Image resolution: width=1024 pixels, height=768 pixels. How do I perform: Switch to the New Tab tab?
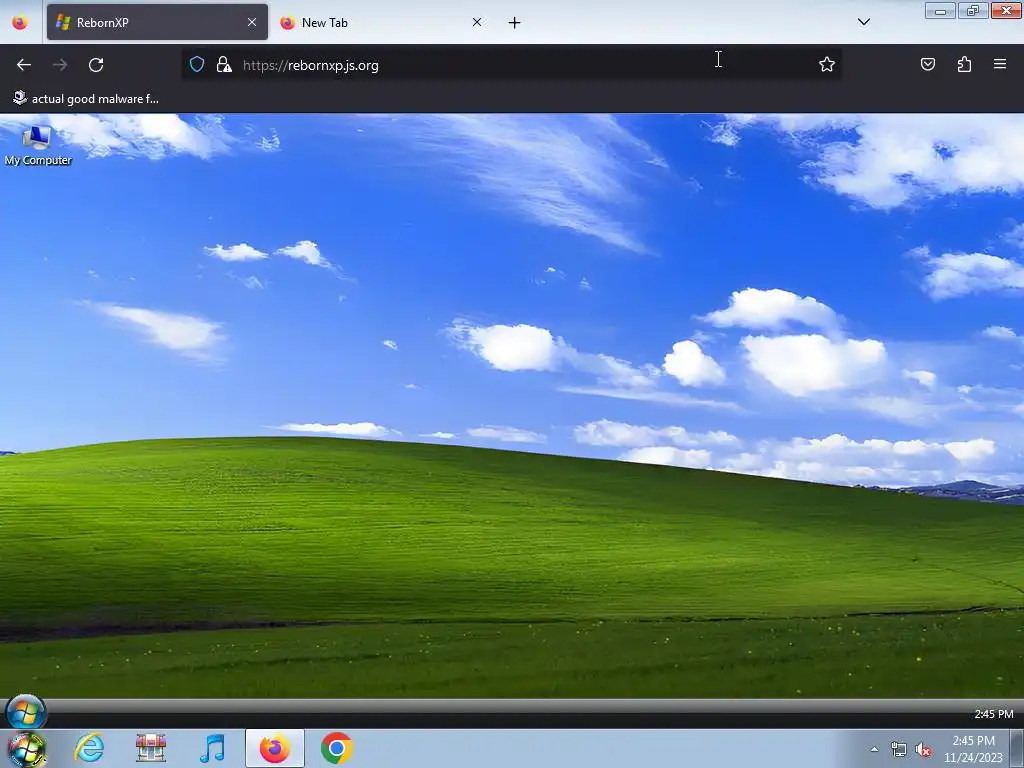pos(382,22)
